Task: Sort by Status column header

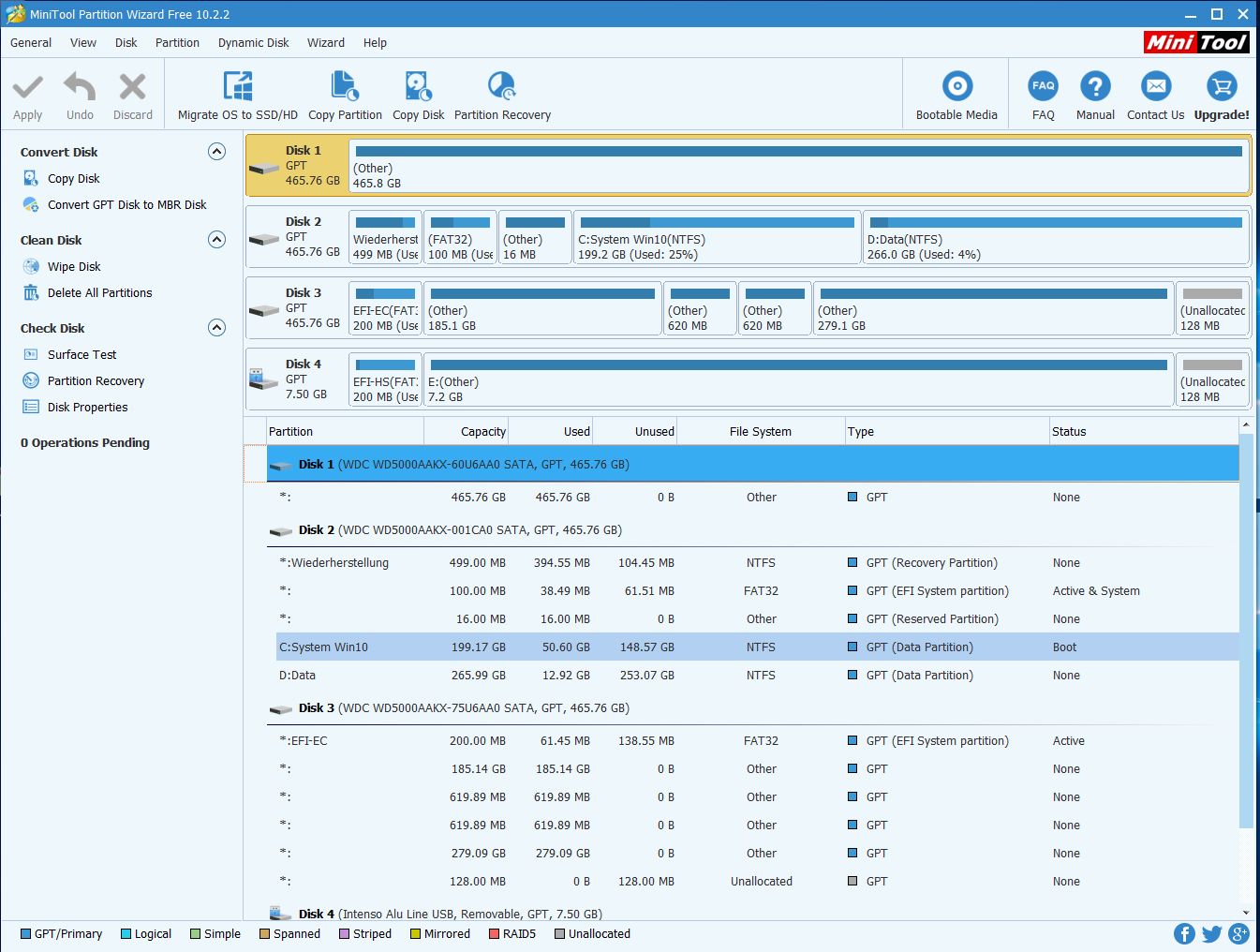Action: pyautogui.click(x=1143, y=431)
